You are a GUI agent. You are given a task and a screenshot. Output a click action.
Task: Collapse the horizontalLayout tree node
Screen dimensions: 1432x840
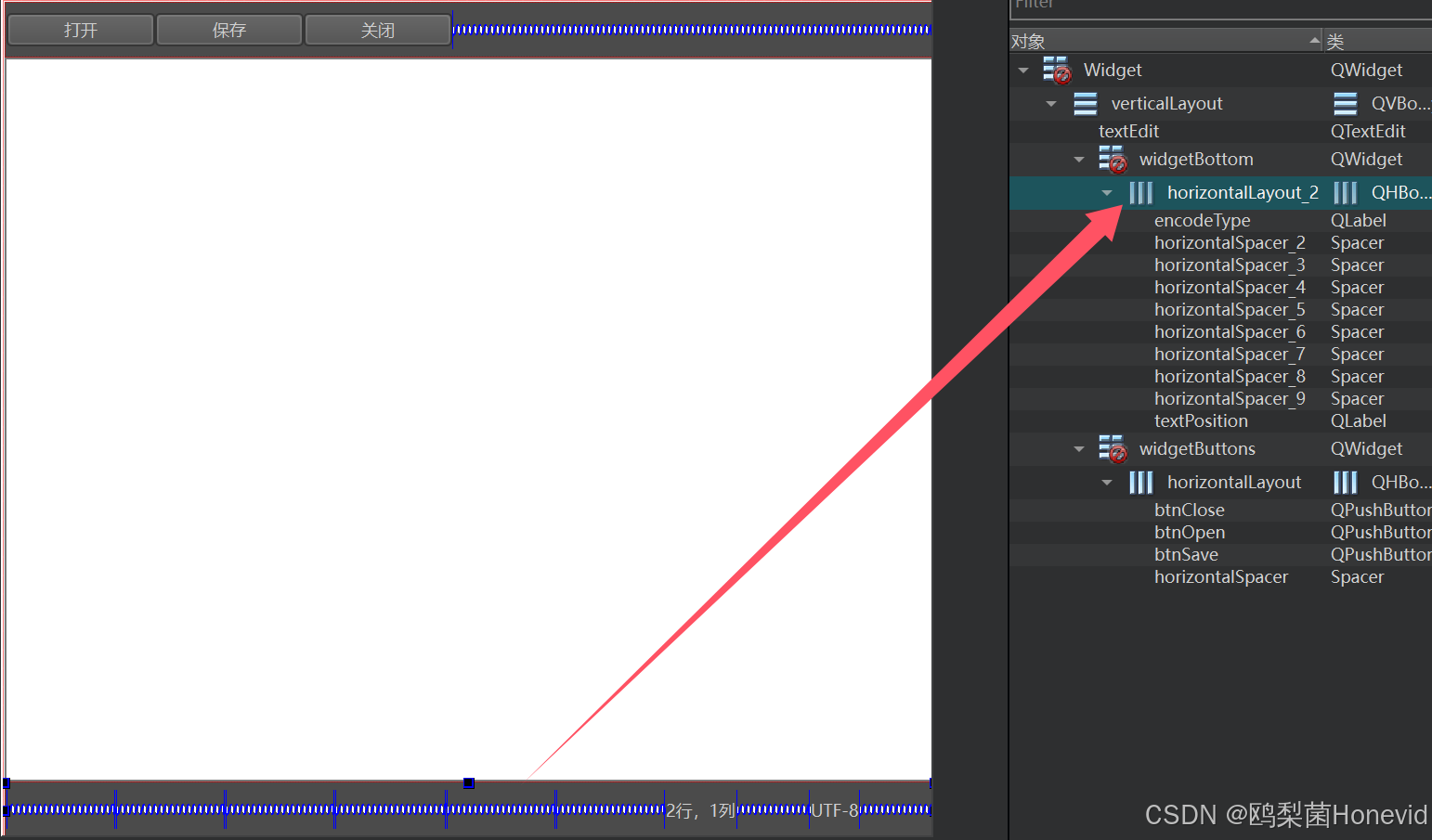tap(1107, 483)
